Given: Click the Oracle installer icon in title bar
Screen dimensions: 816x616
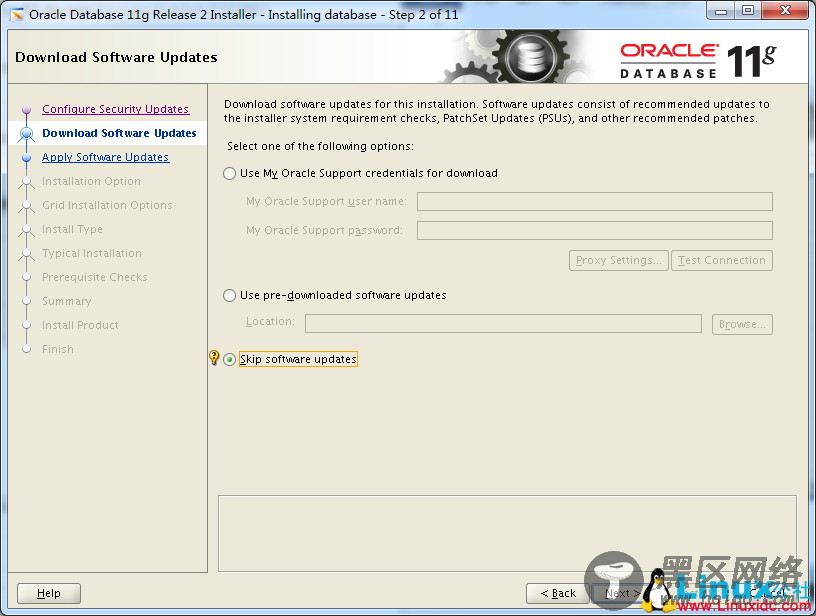Looking at the screenshot, I should (x=17, y=15).
